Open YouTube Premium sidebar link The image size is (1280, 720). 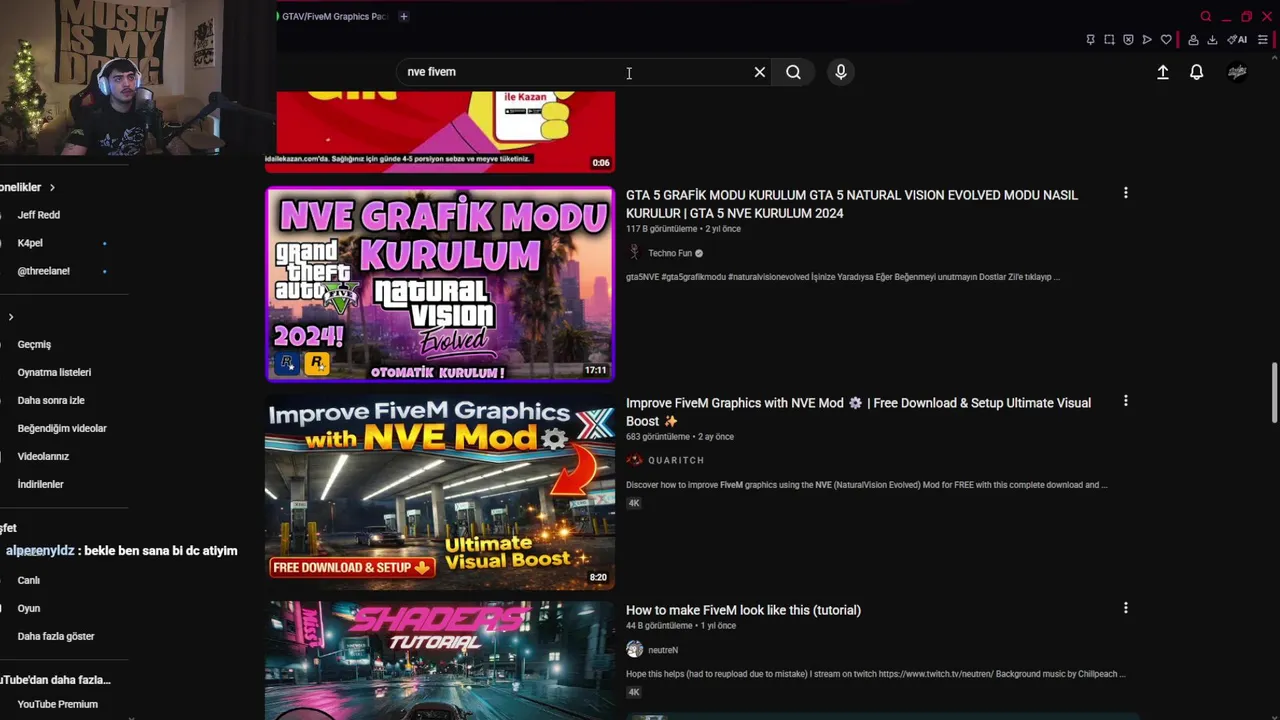pyautogui.click(x=57, y=704)
